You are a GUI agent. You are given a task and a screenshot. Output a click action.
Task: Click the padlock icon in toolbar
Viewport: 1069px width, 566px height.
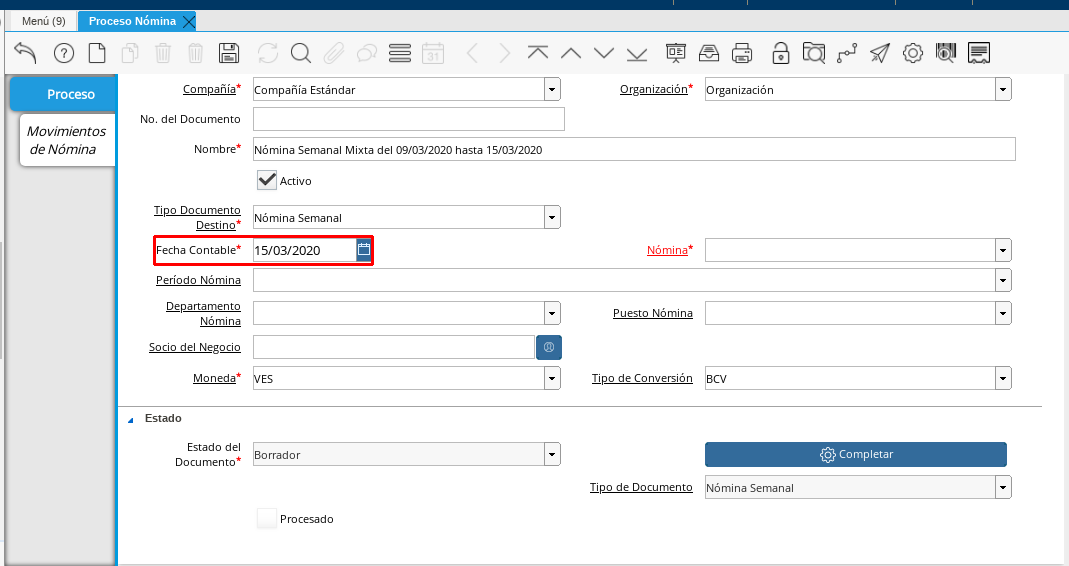[780, 53]
